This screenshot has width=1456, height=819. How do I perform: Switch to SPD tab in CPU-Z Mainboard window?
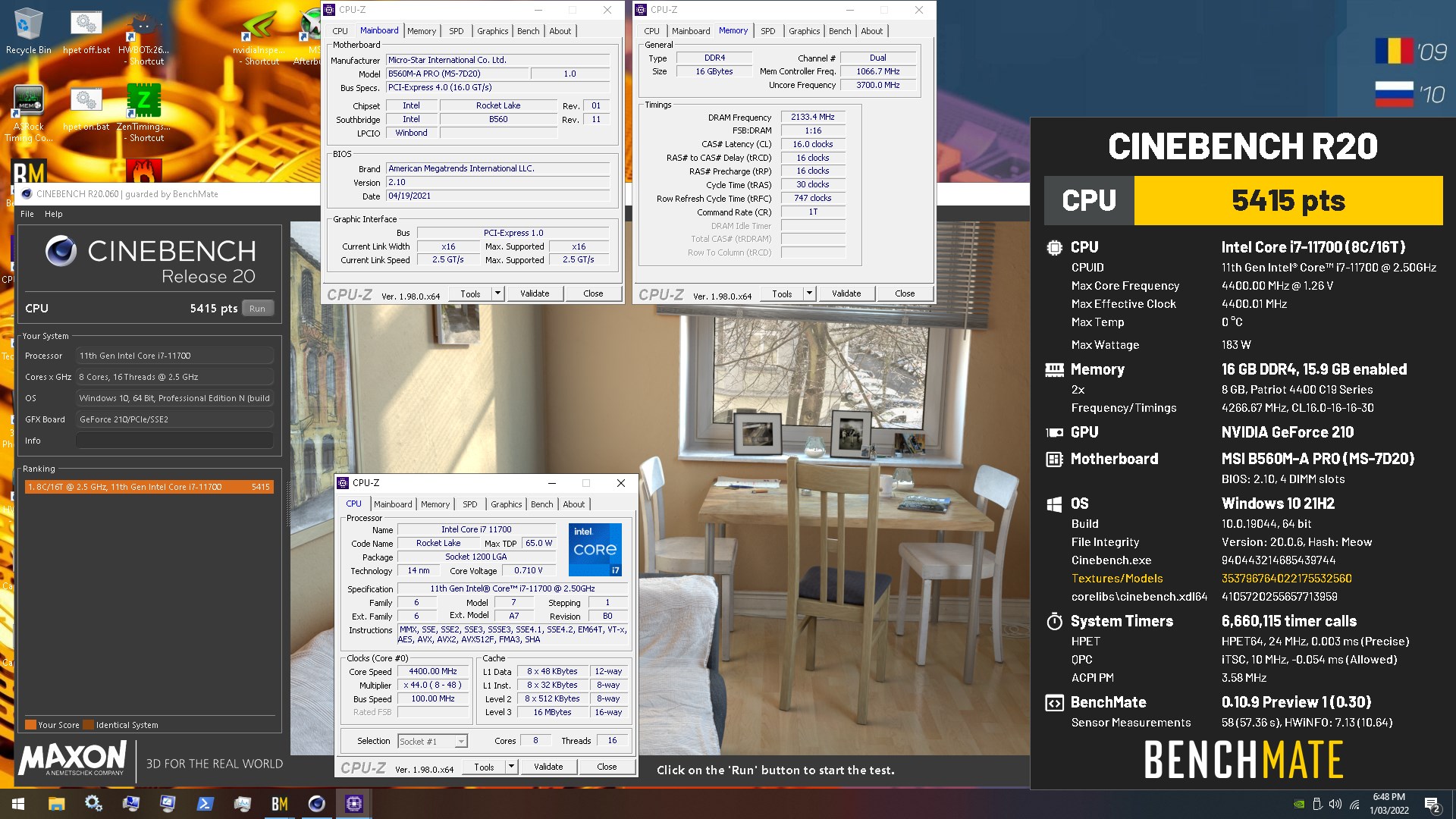[457, 31]
